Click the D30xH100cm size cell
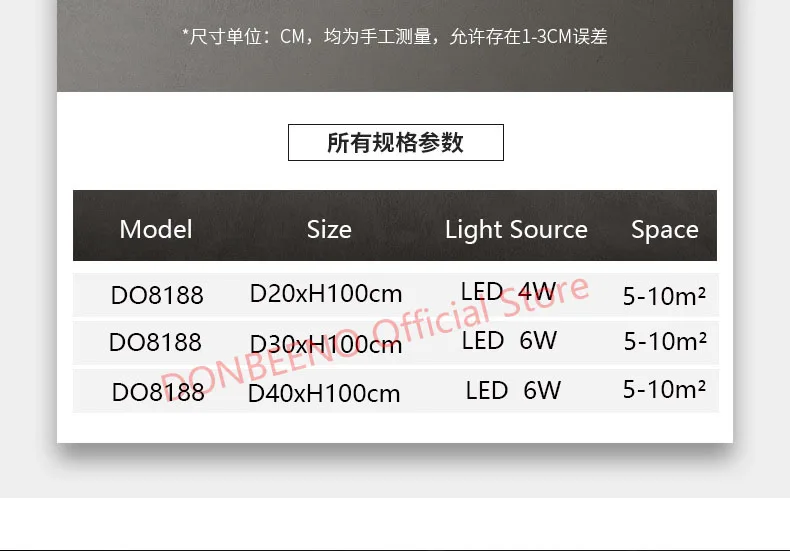The height and width of the screenshot is (551, 790). (x=326, y=344)
